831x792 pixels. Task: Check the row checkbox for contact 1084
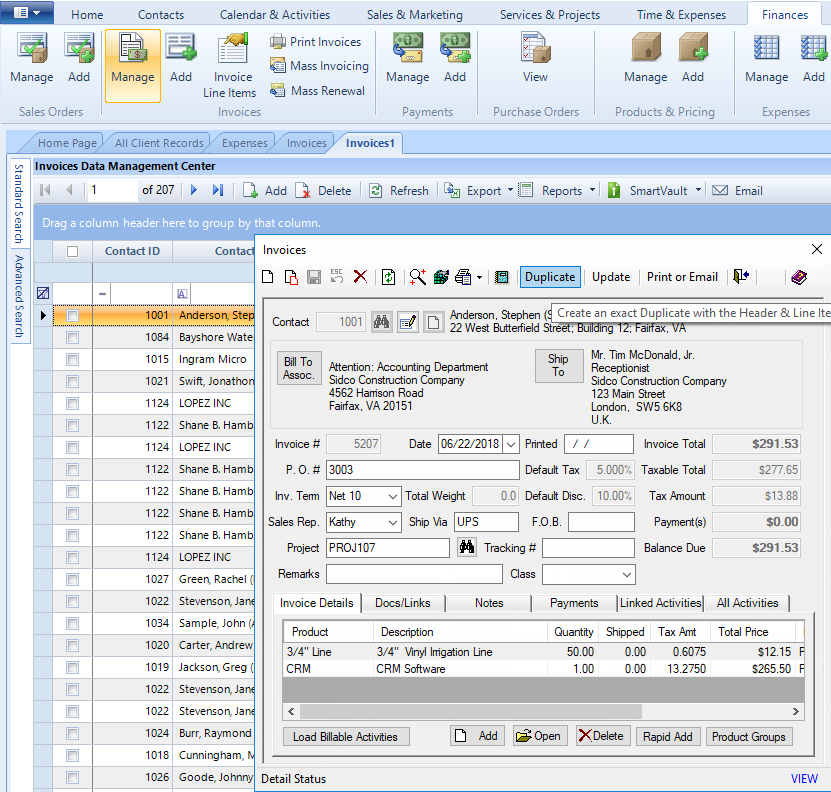(x=73, y=337)
